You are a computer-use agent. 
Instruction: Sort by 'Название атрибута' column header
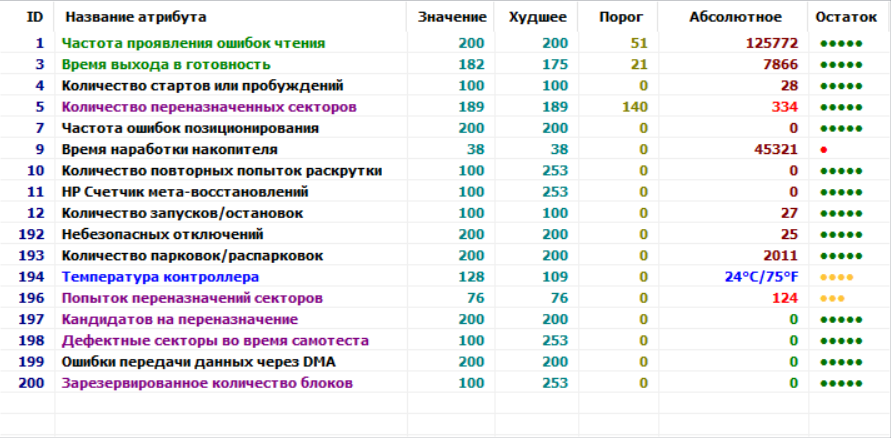point(136,17)
